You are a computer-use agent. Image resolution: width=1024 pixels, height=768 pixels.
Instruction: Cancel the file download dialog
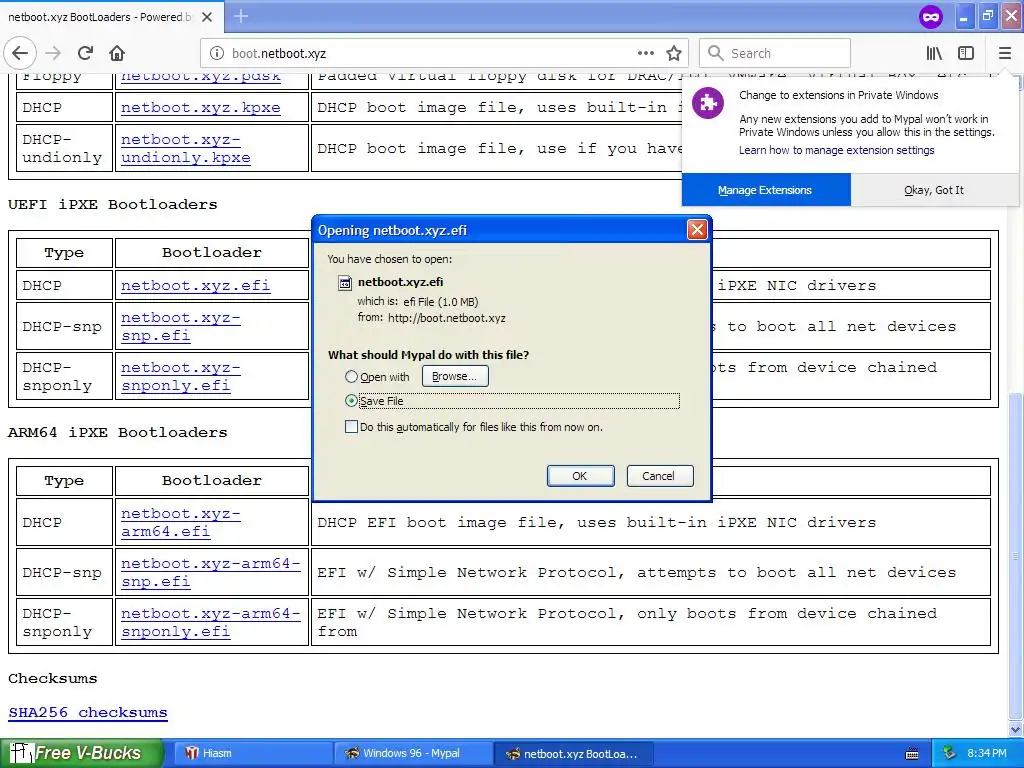(659, 476)
